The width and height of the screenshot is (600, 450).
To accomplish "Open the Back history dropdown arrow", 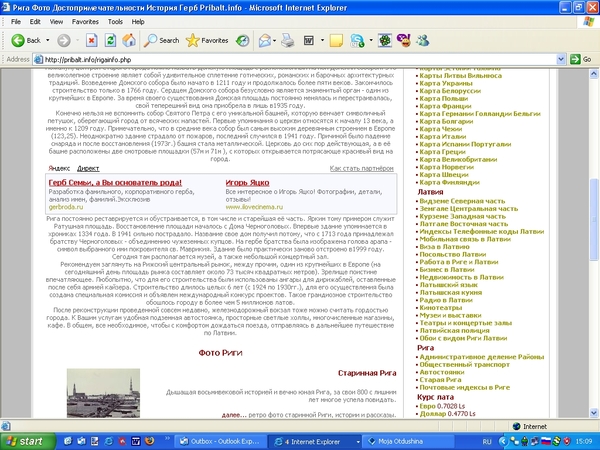I will tap(48, 40).
